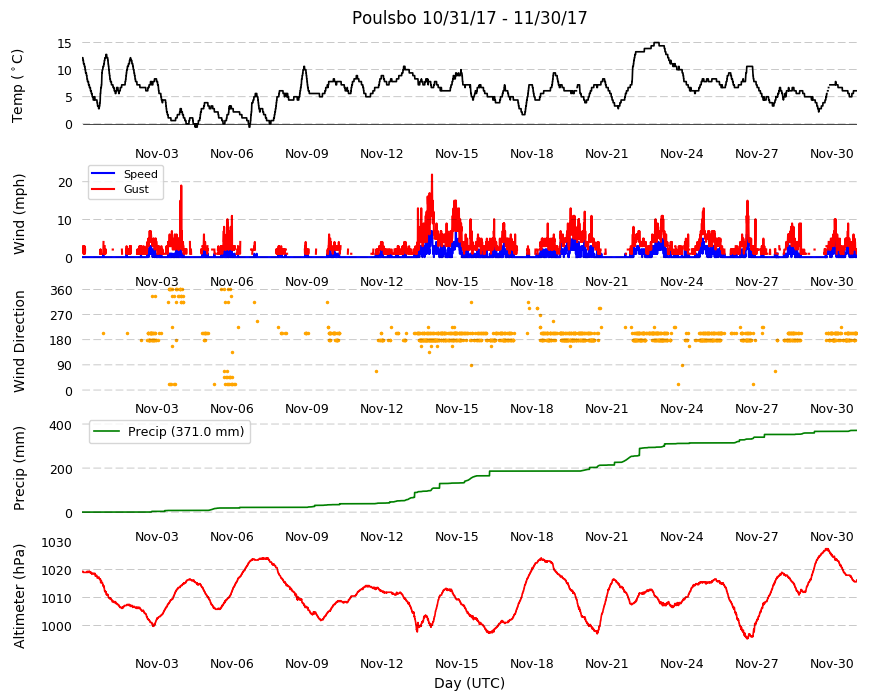Click the 1030 tick on altimeter axis
The image size is (870, 700).
pyautogui.click(x=57, y=542)
